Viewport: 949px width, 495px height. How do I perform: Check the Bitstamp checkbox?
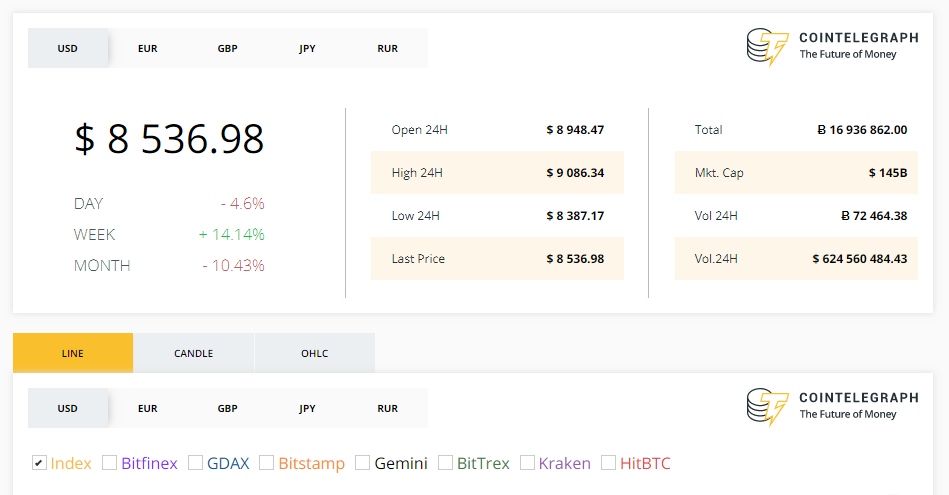pyautogui.click(x=267, y=463)
